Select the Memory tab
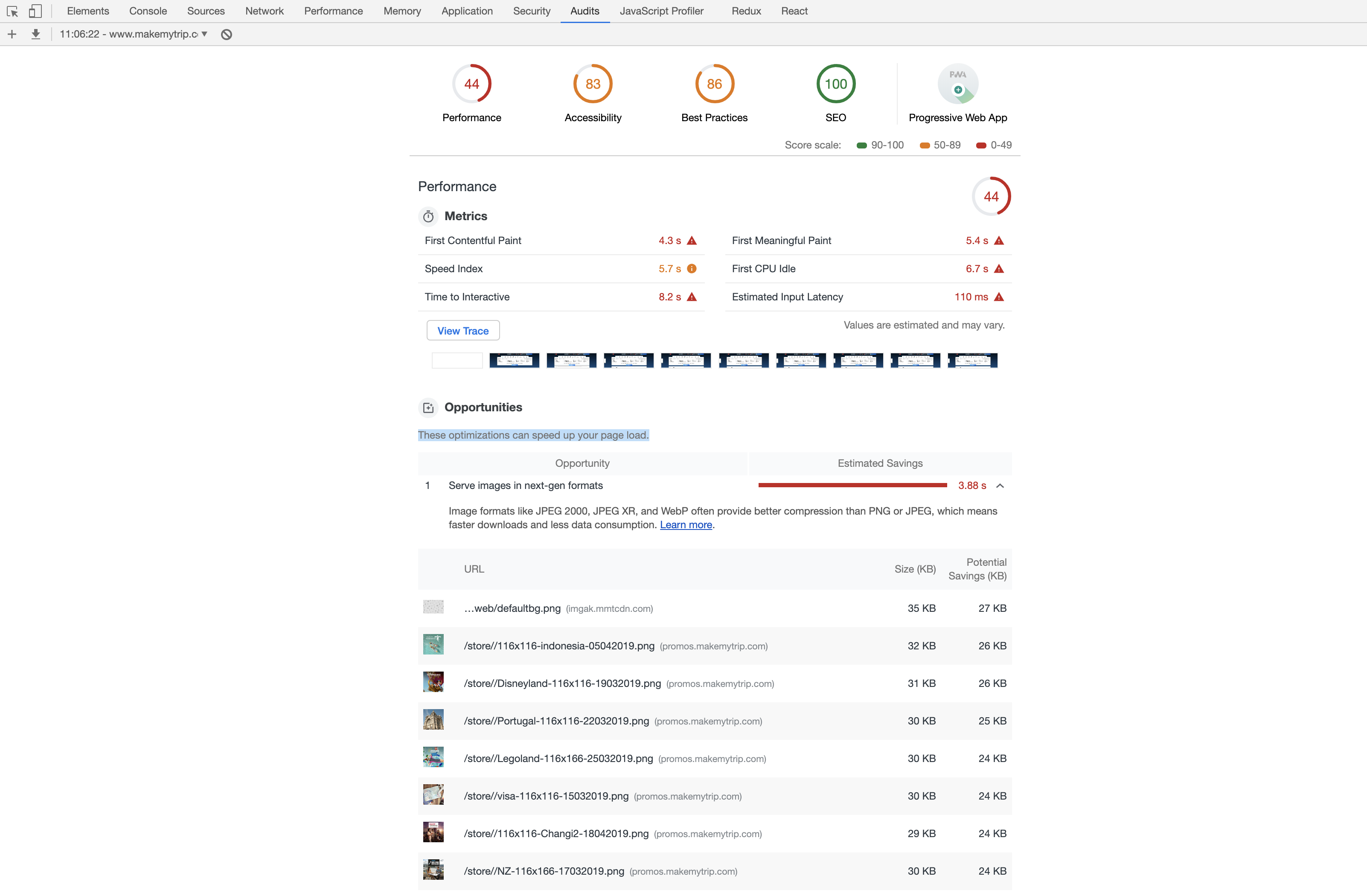The image size is (1367, 896). click(401, 11)
